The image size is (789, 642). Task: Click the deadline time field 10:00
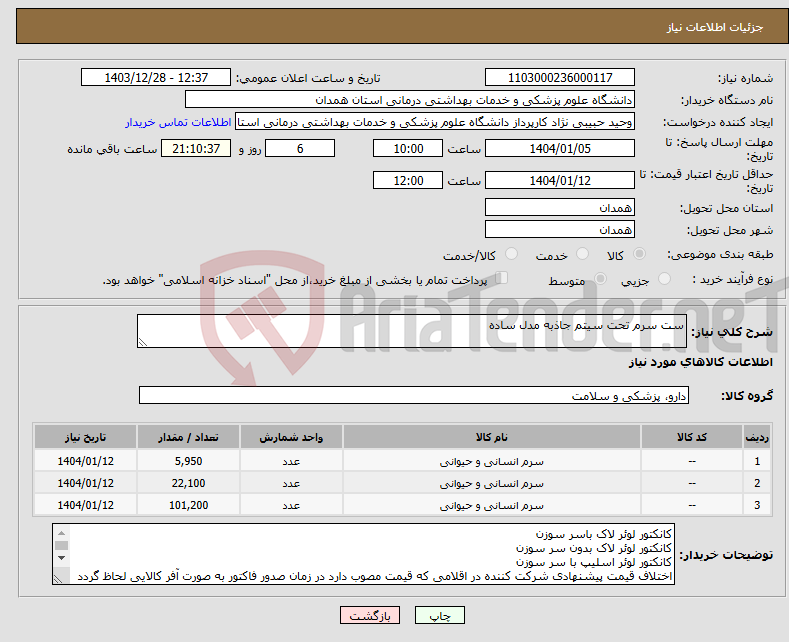(408, 148)
